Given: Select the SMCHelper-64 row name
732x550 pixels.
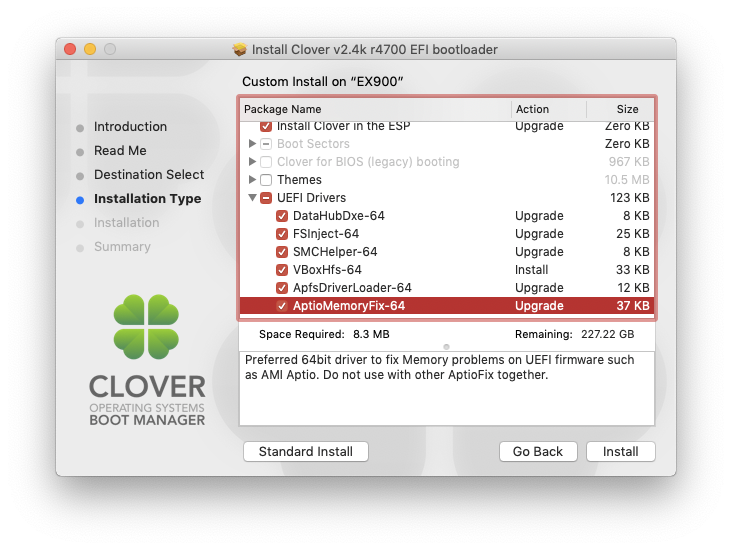Looking at the screenshot, I should pos(335,252).
